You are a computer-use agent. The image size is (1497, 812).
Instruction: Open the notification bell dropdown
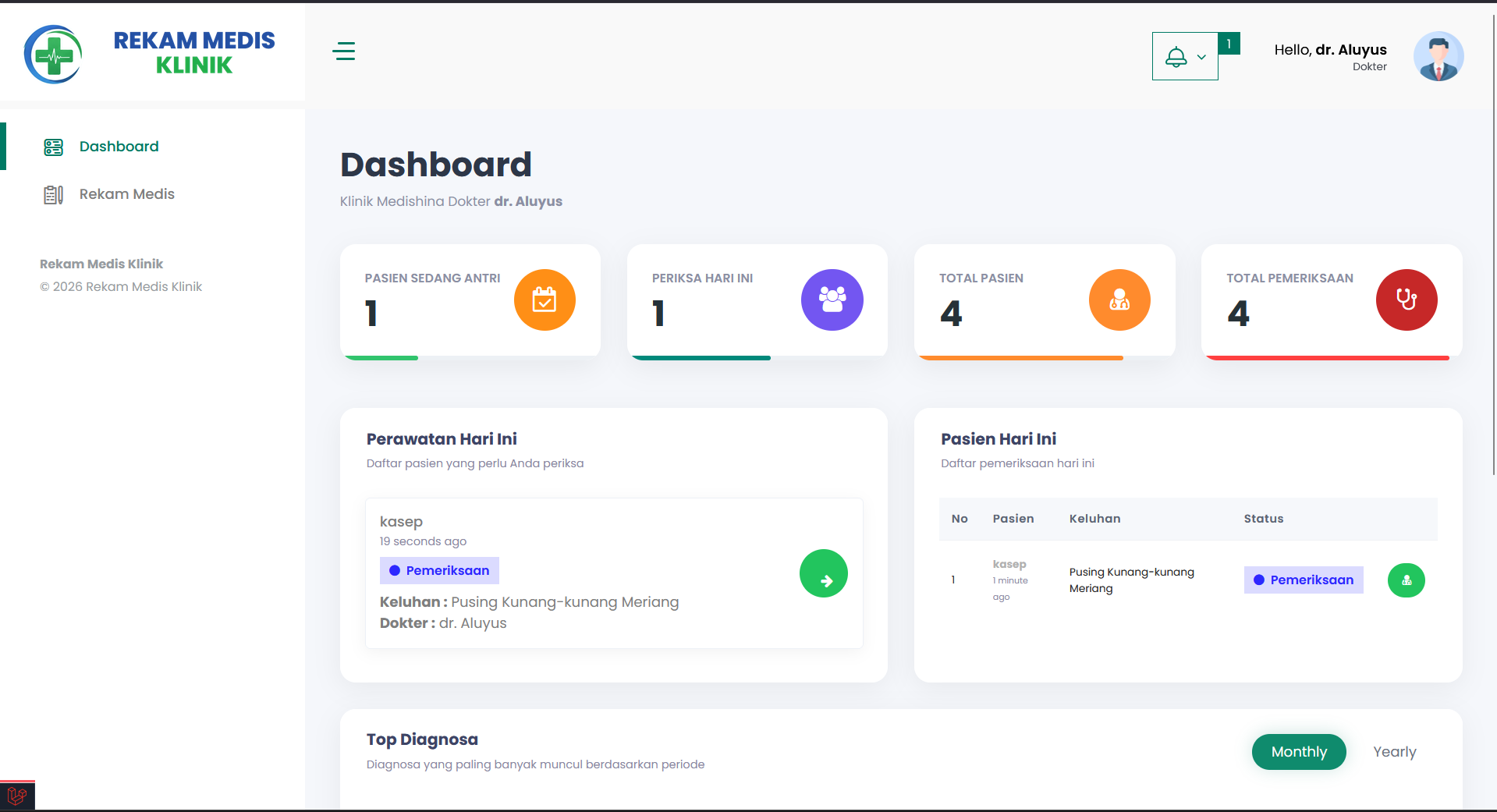pos(1185,56)
